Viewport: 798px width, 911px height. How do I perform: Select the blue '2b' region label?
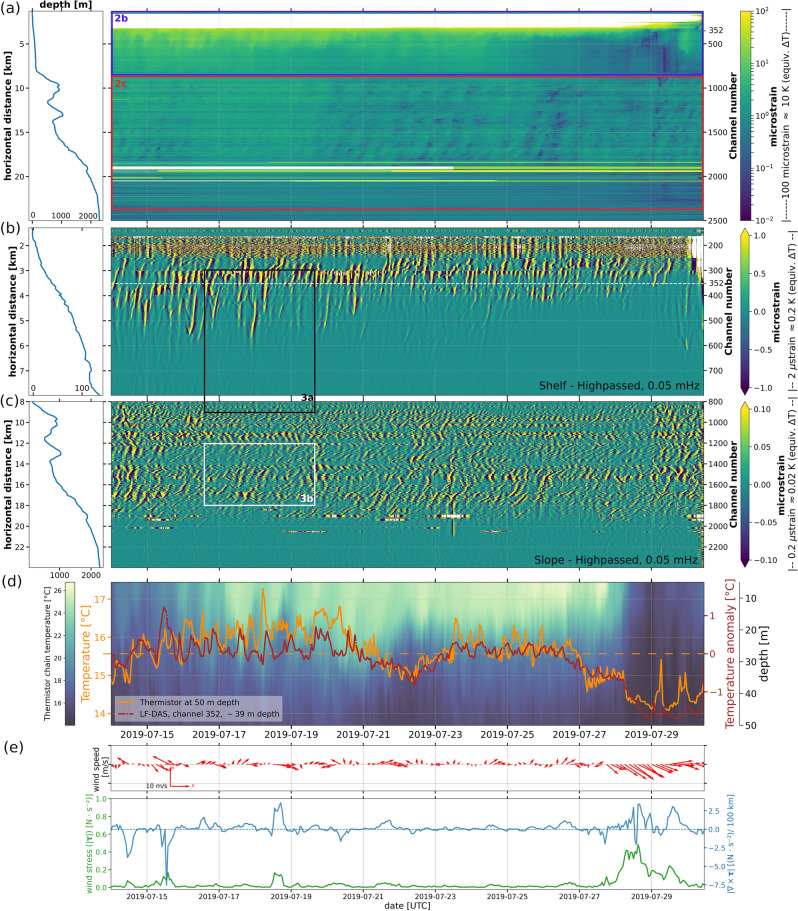click(121, 18)
